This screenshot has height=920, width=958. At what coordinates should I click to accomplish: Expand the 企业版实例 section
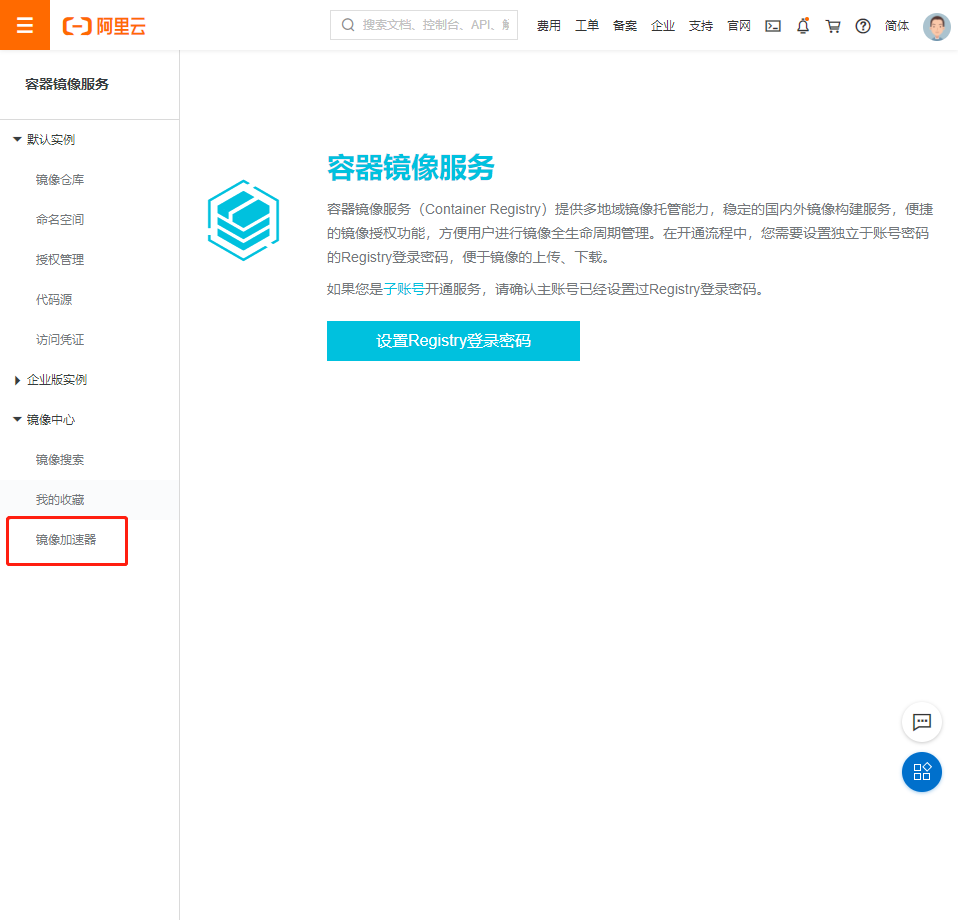50,379
